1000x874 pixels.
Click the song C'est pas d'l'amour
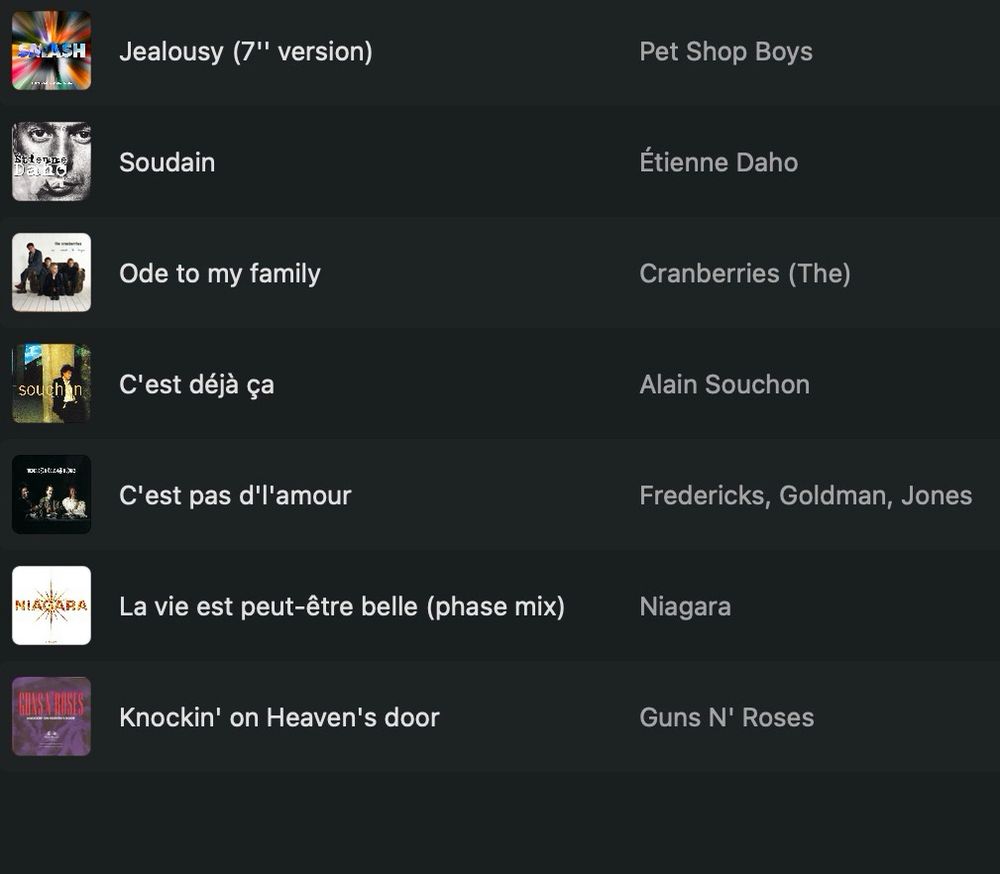(x=235, y=496)
